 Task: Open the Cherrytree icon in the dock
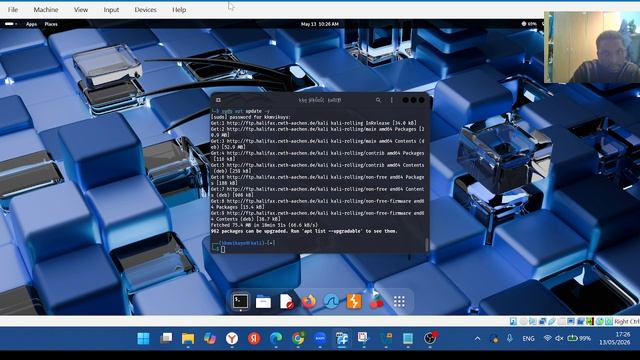coord(376,301)
